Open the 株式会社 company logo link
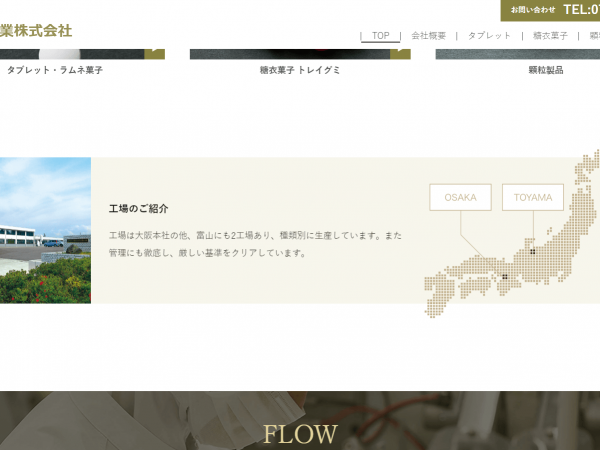Viewport: 600px width, 450px height. (36, 31)
